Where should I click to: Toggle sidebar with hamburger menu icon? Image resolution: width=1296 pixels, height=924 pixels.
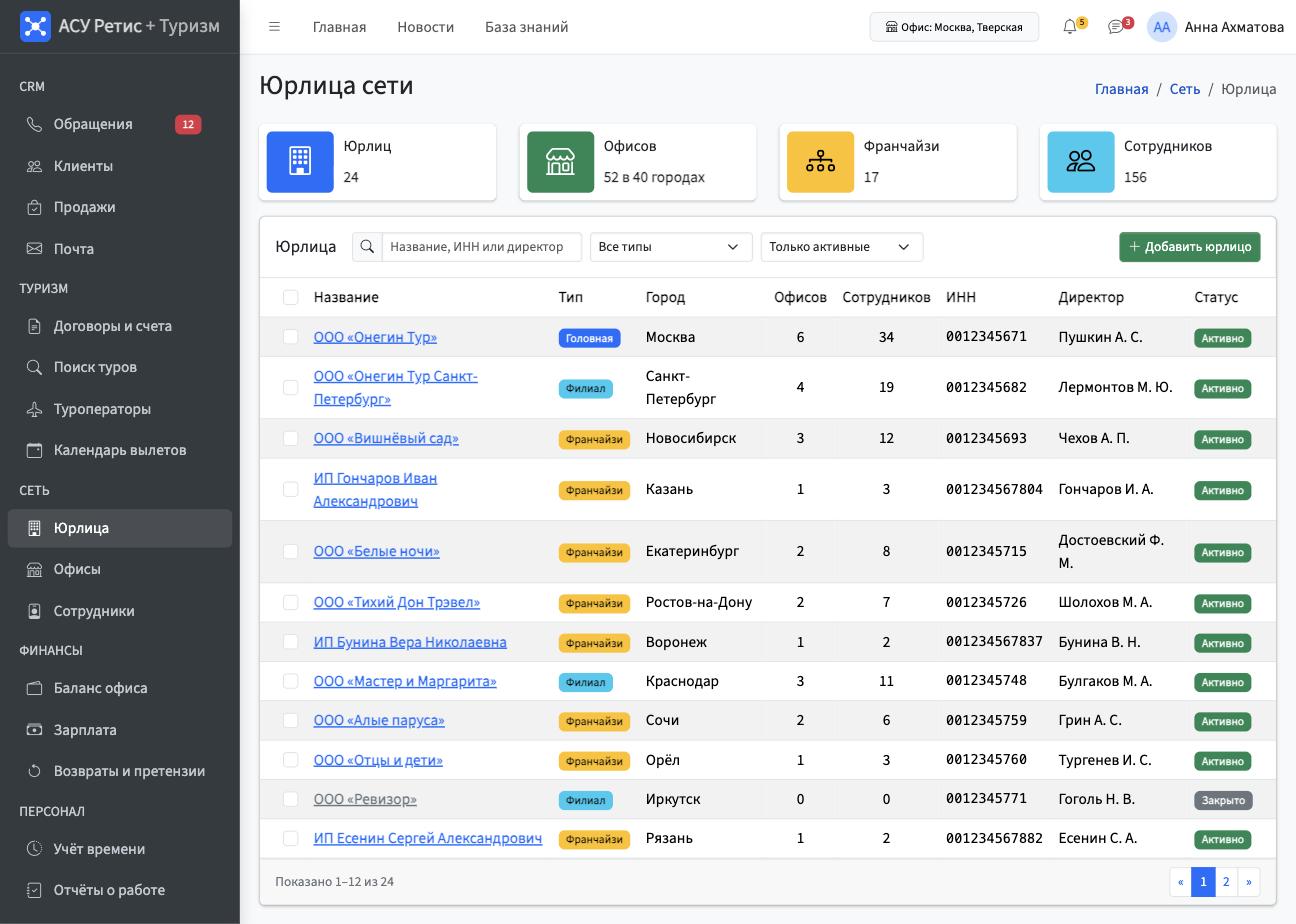(x=274, y=27)
